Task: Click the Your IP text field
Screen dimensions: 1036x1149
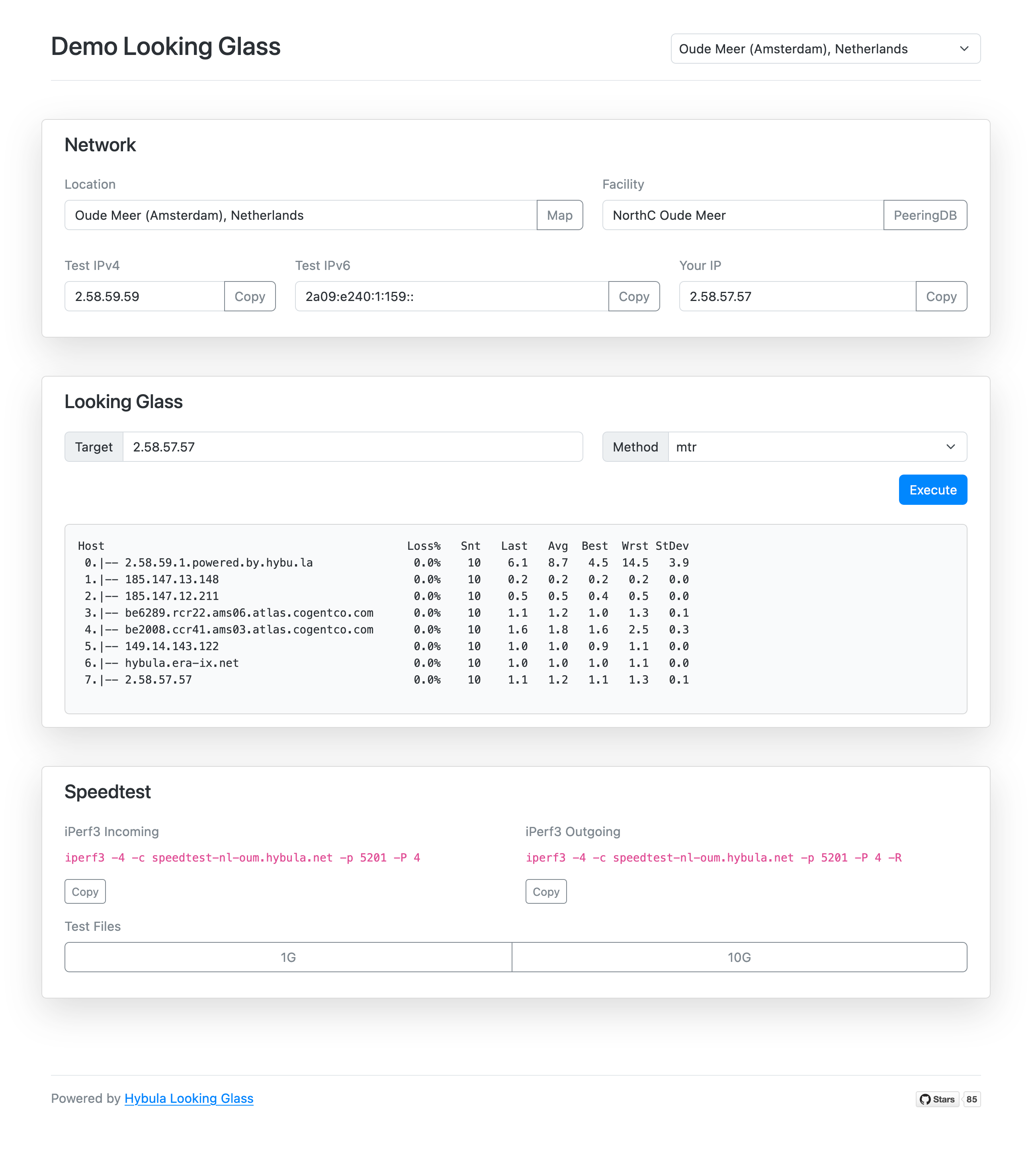Action: point(797,297)
